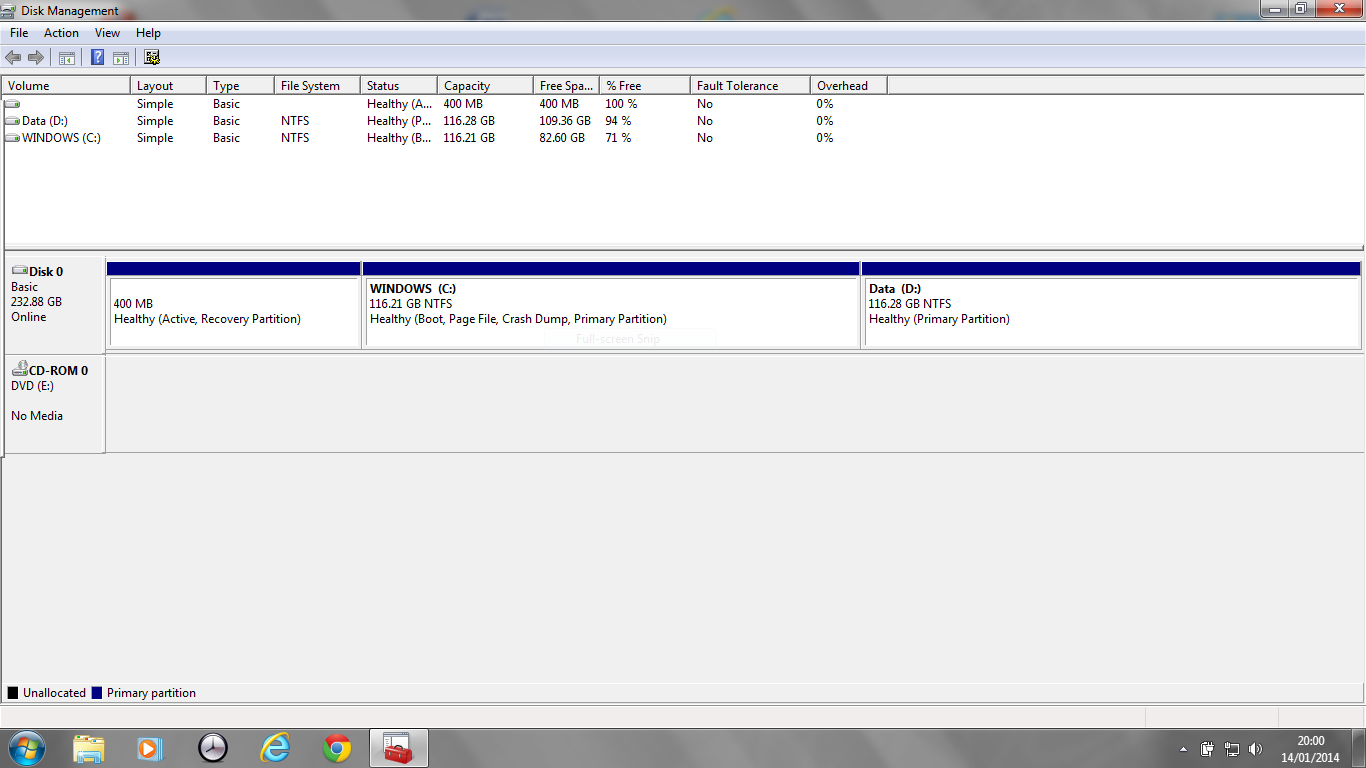Sort by the Capacity column header
Screen dimensions: 1366x768
point(485,86)
